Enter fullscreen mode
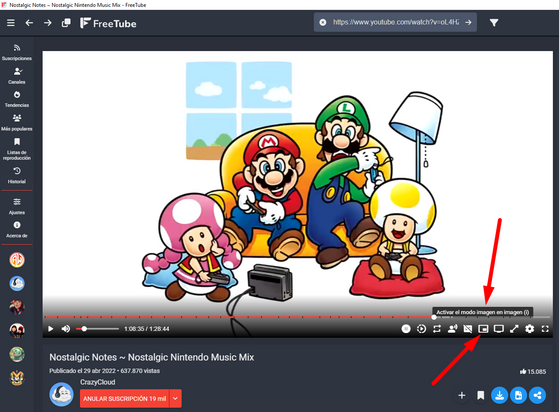The image size is (559, 412). pos(545,329)
